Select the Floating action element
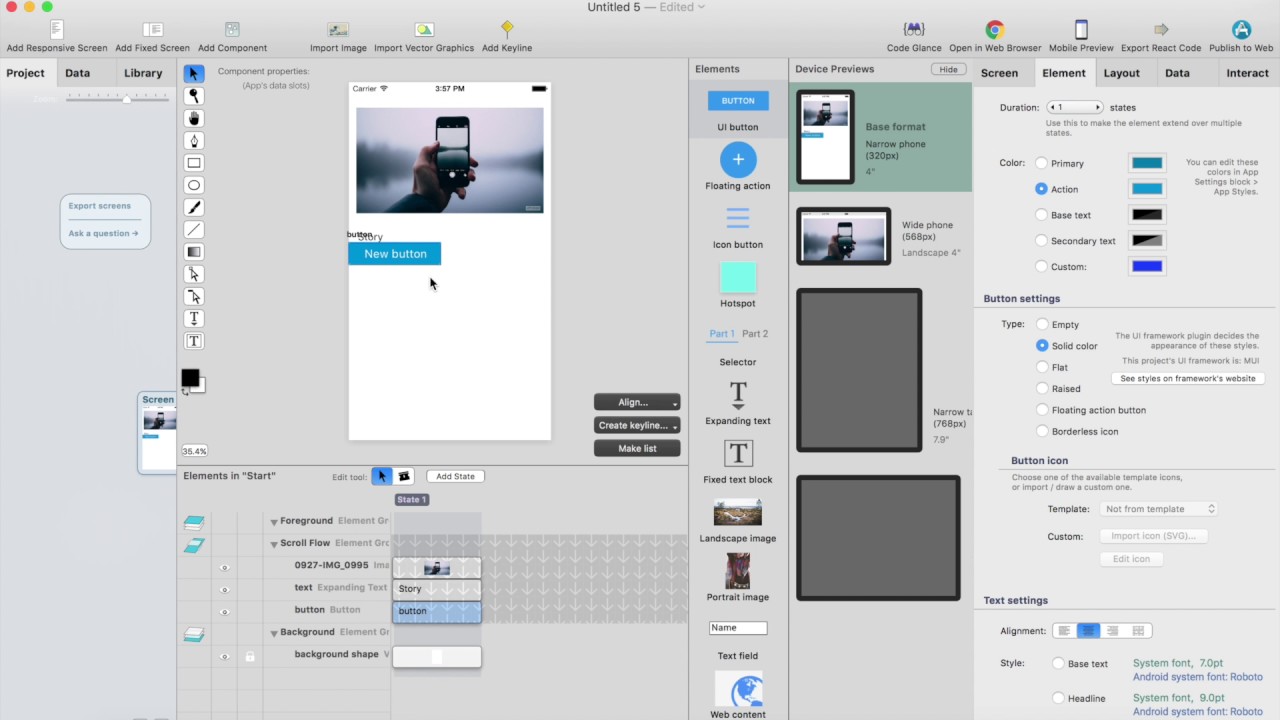The width and height of the screenshot is (1280, 720). tap(737, 159)
